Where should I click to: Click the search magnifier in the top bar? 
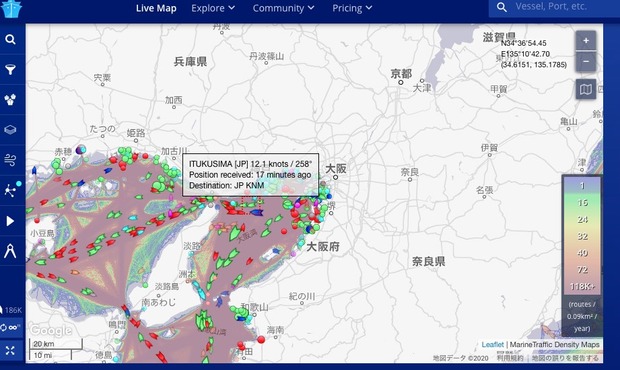pos(502,7)
